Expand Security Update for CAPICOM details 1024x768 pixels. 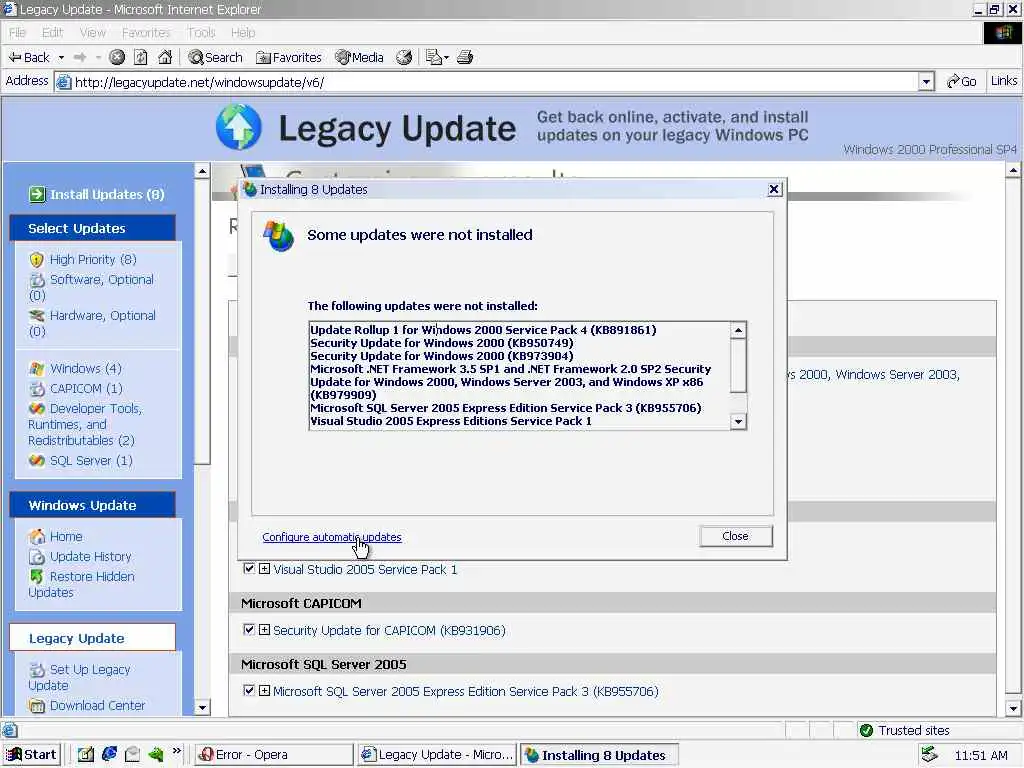pyautogui.click(x=264, y=630)
